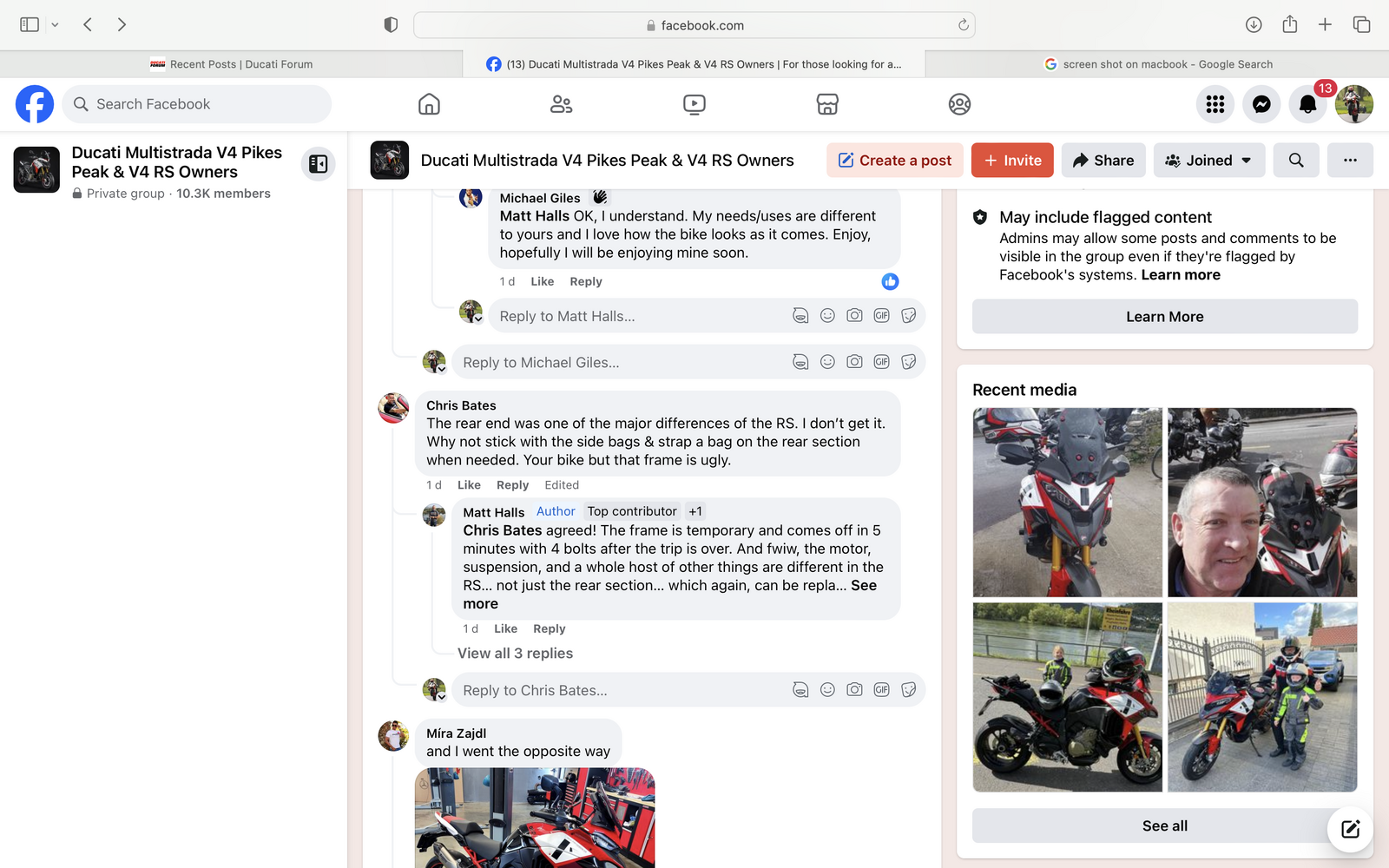Go back in Safari
Image resolution: width=1389 pixels, height=868 pixels.
(88, 25)
